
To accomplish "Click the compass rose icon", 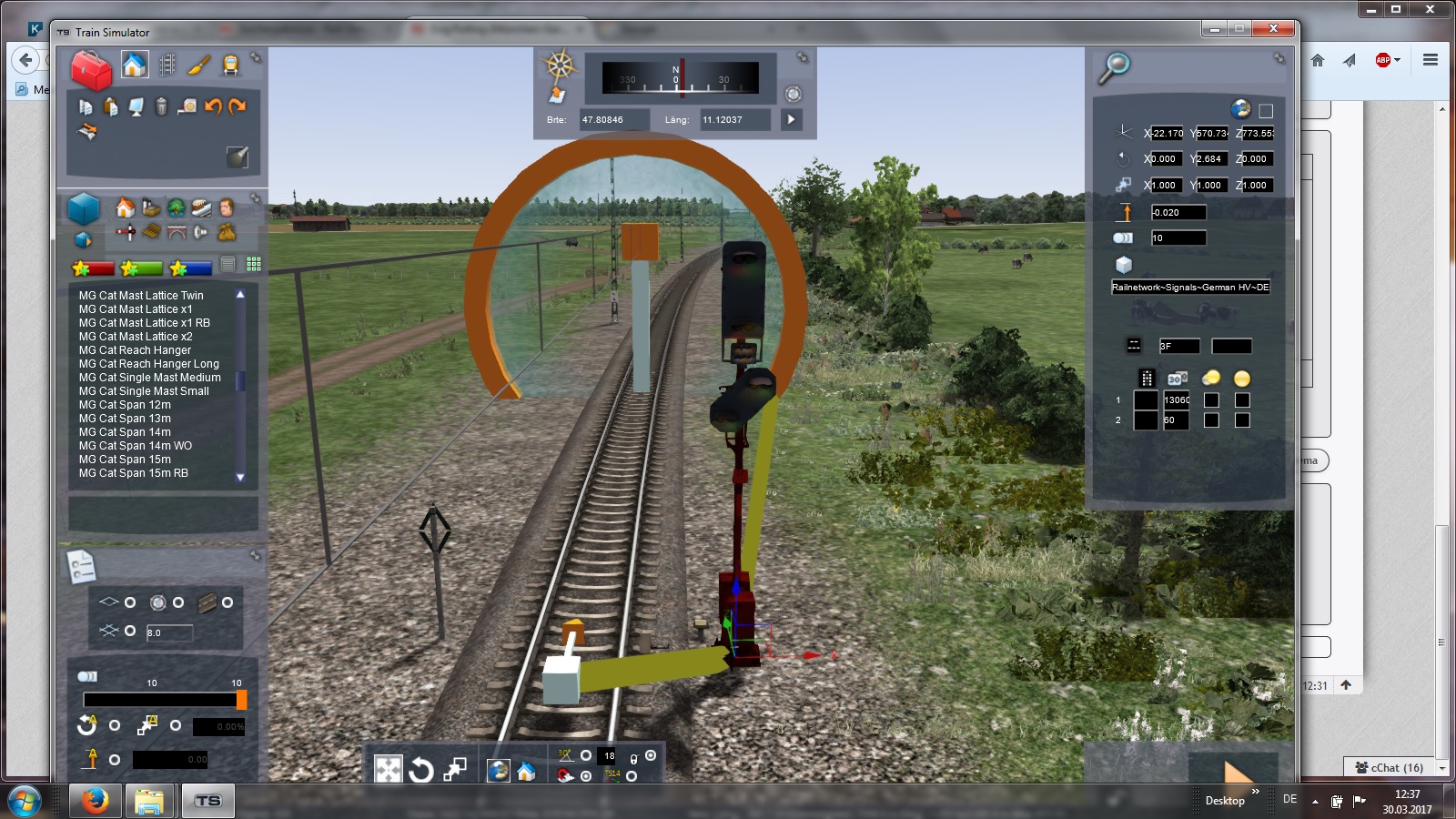I will (559, 66).
